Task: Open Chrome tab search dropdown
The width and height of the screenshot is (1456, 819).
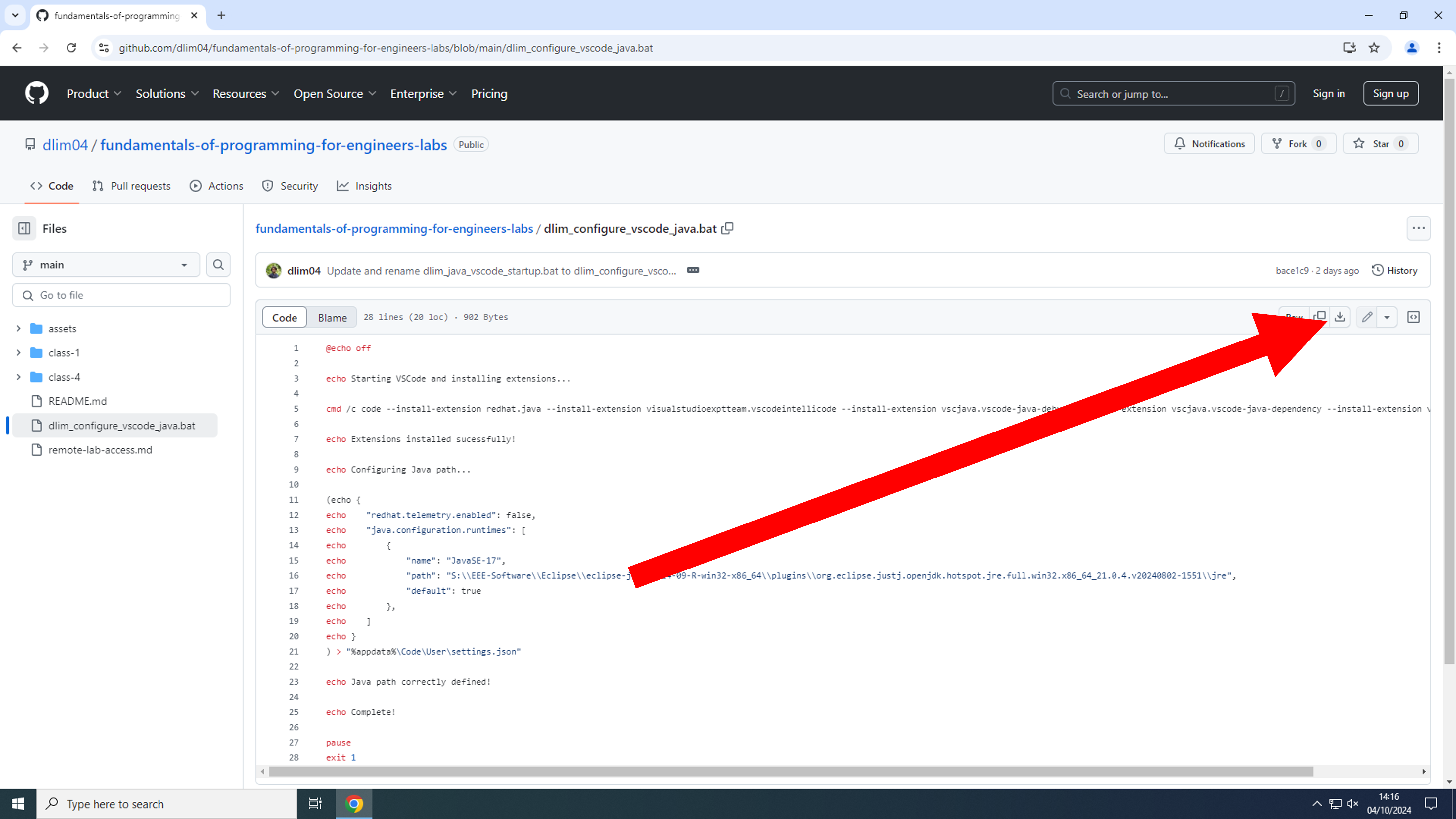Action: coord(15,15)
